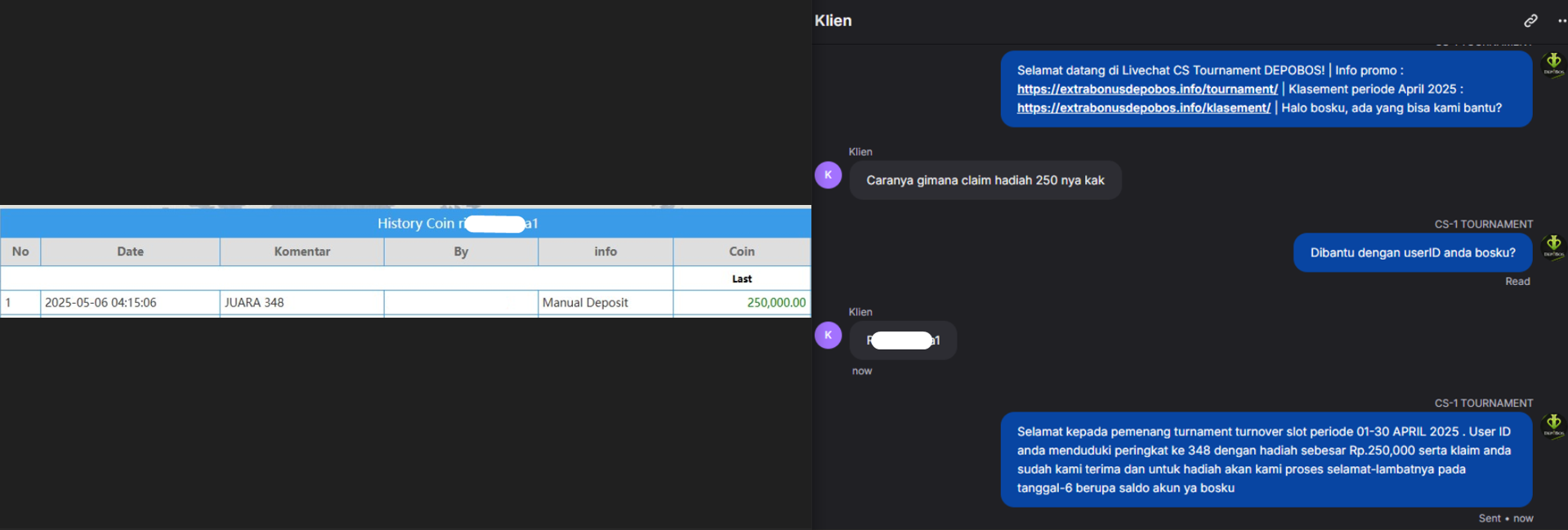
Task: Click the Klien chat title
Action: pyautogui.click(x=833, y=20)
